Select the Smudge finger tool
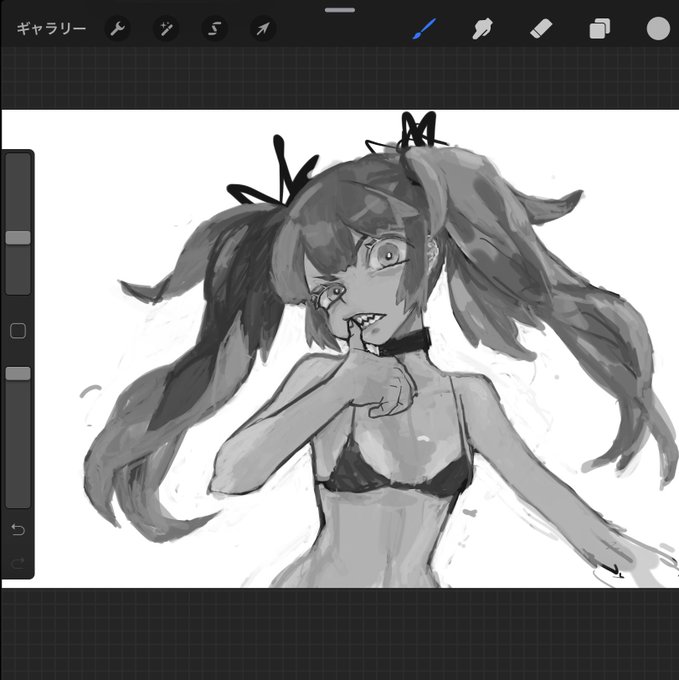The height and width of the screenshot is (680, 679). click(x=482, y=29)
